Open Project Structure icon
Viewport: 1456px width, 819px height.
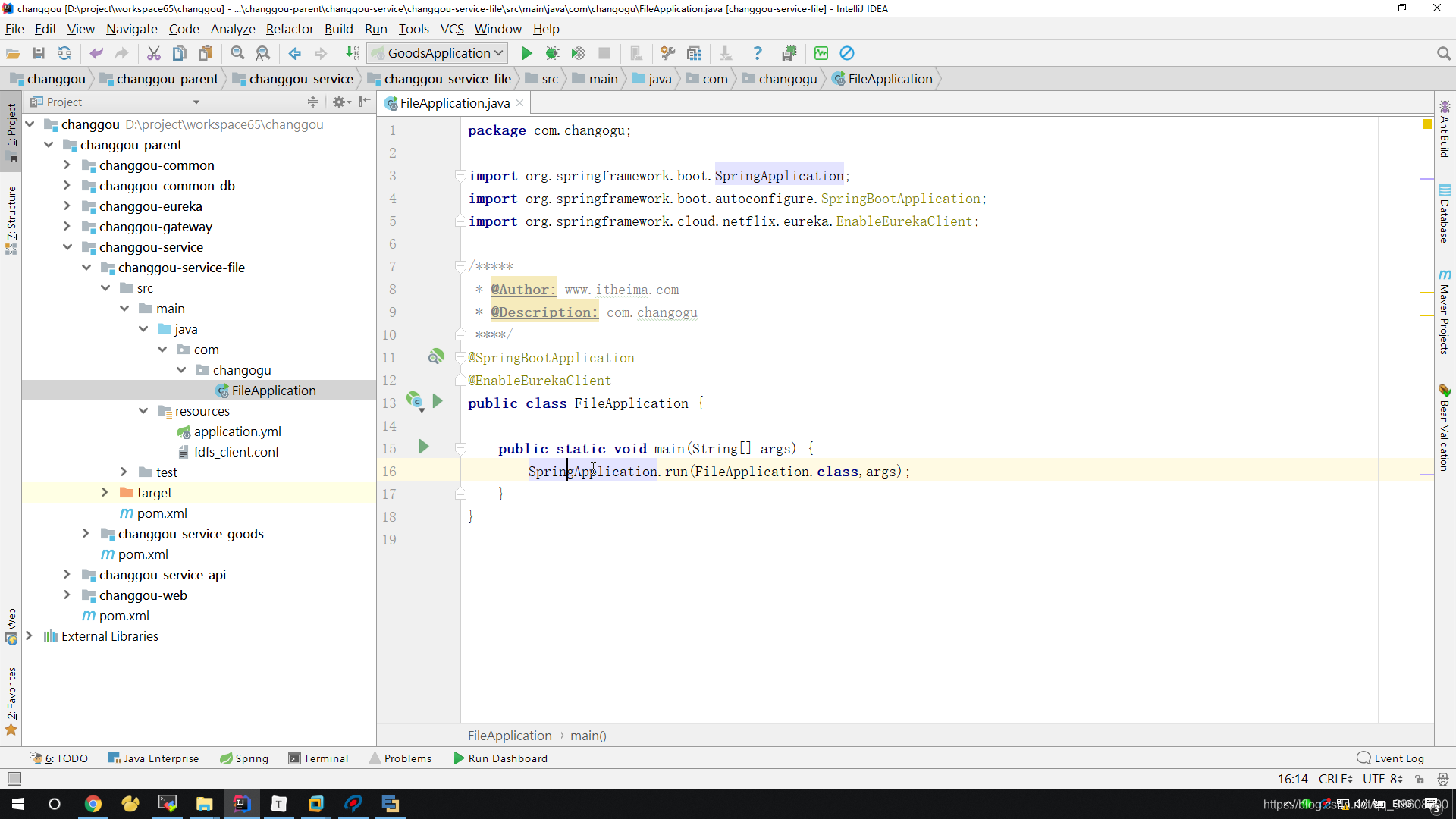click(x=694, y=53)
